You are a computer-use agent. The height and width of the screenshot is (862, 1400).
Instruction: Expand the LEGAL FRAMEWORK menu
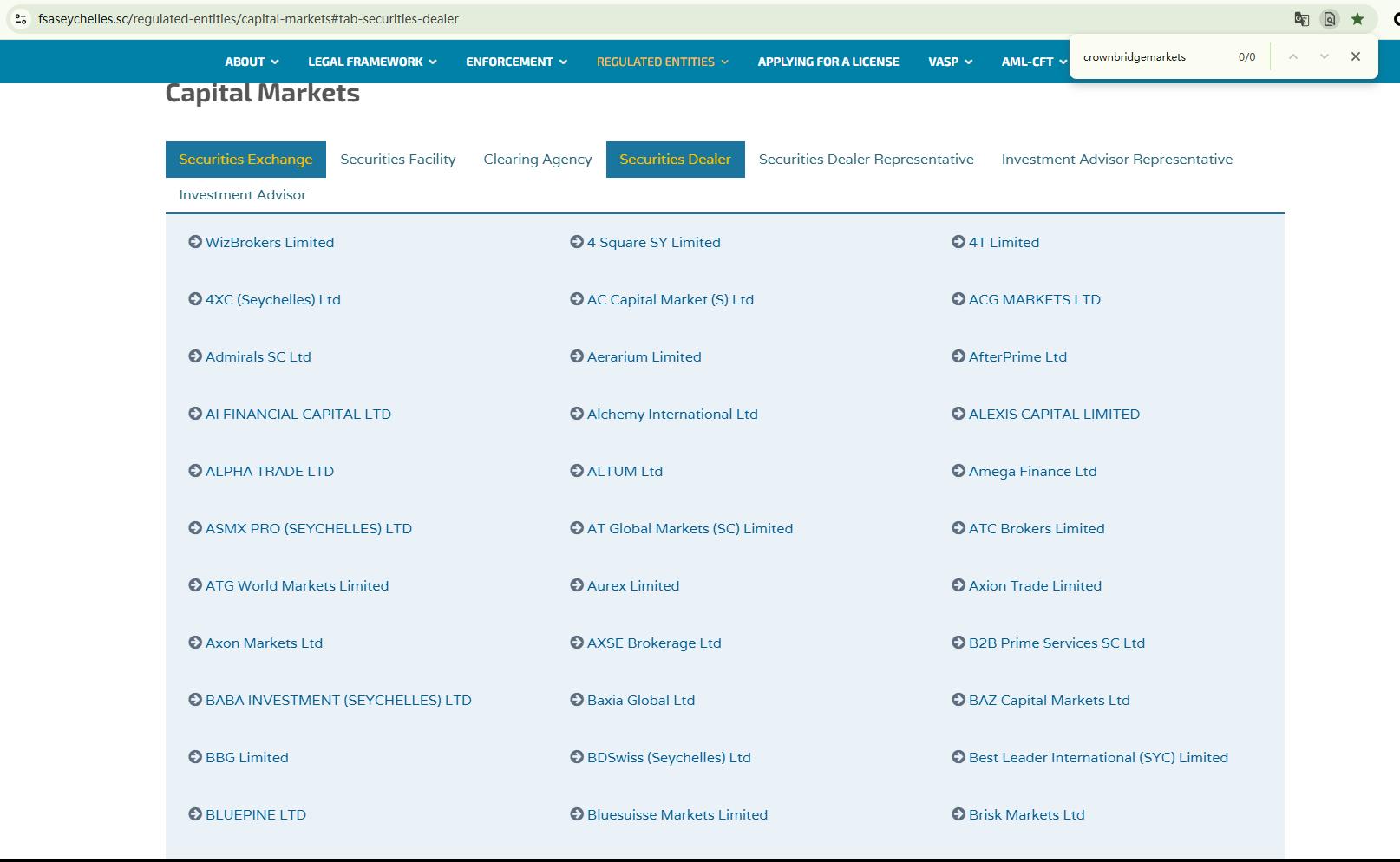[x=372, y=62]
